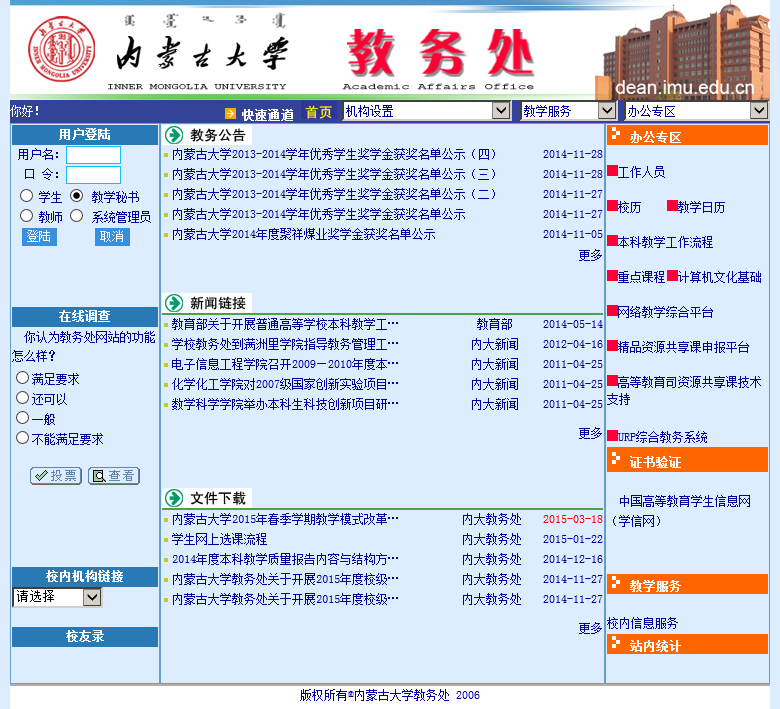The image size is (780, 709).
Task: Go to the 首页 home tab
Action: tap(318, 112)
